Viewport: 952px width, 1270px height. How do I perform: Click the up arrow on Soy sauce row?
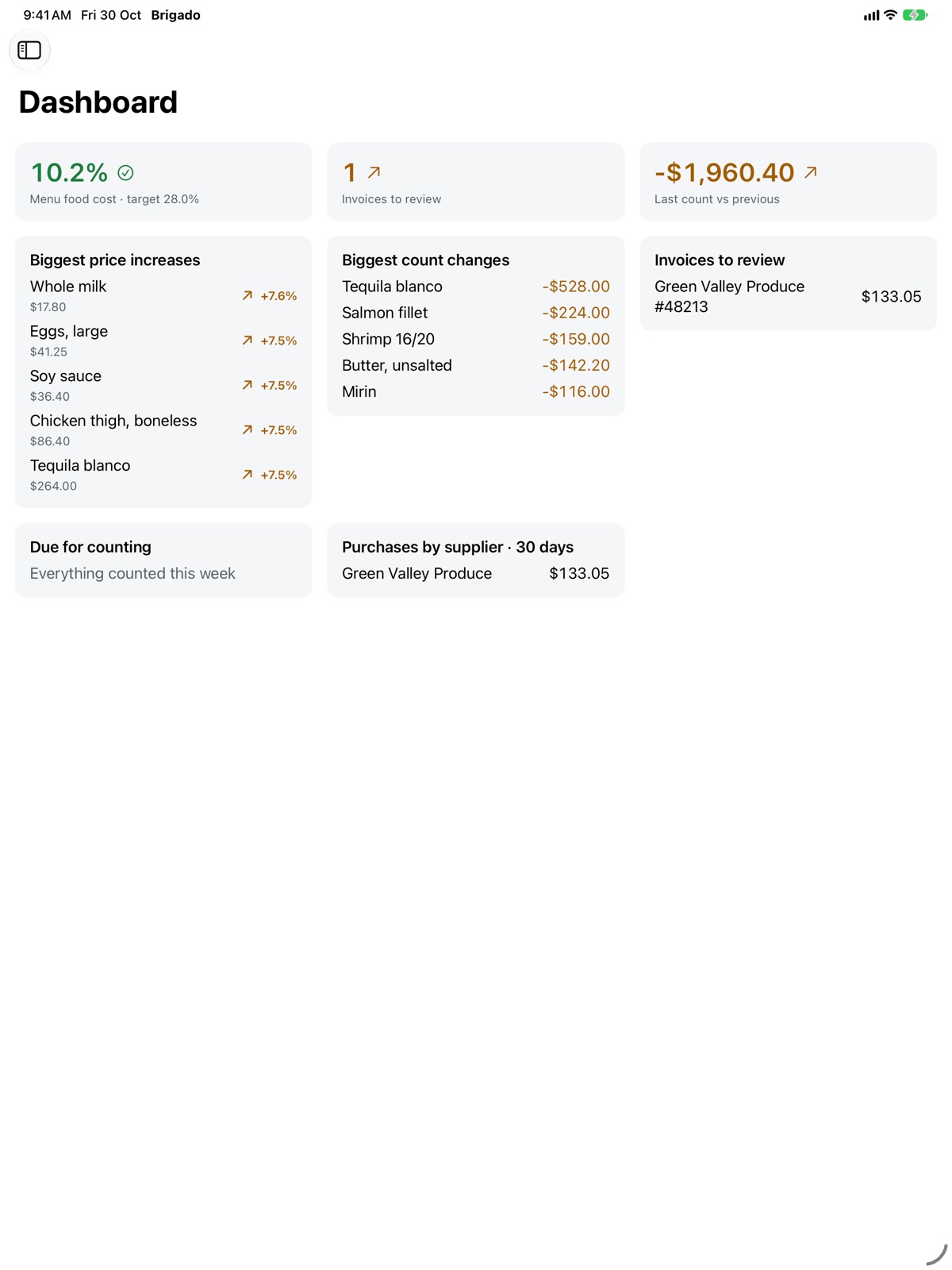pos(248,385)
